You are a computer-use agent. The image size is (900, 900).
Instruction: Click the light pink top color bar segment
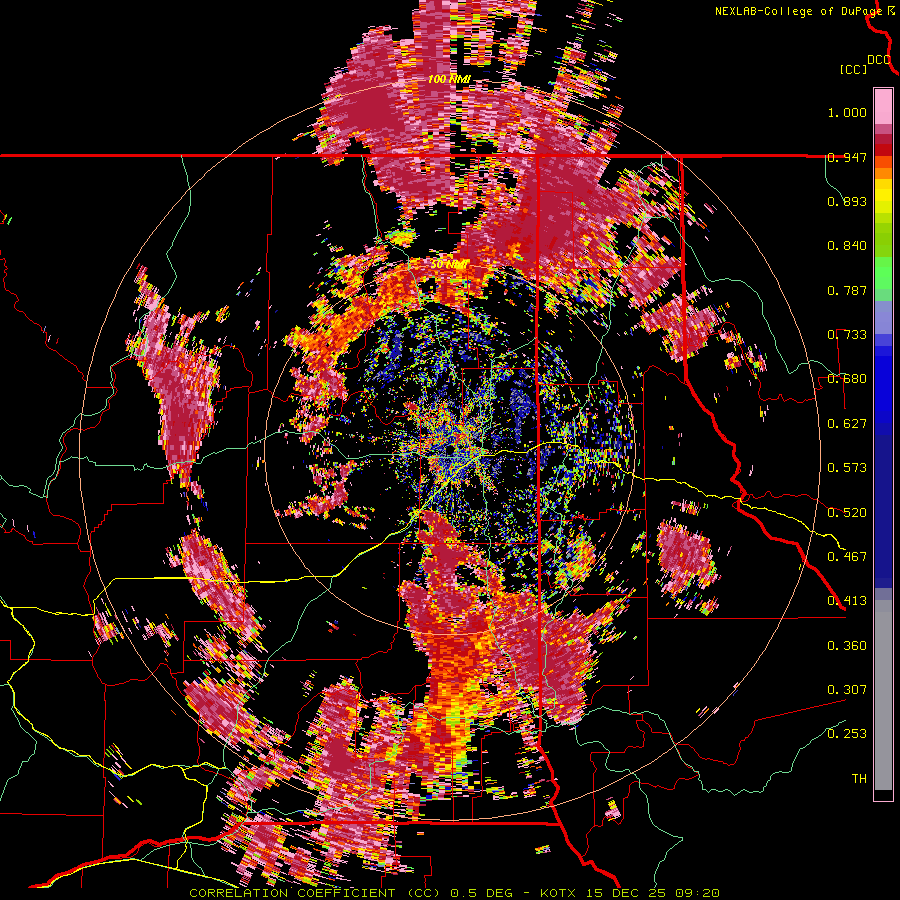click(883, 106)
